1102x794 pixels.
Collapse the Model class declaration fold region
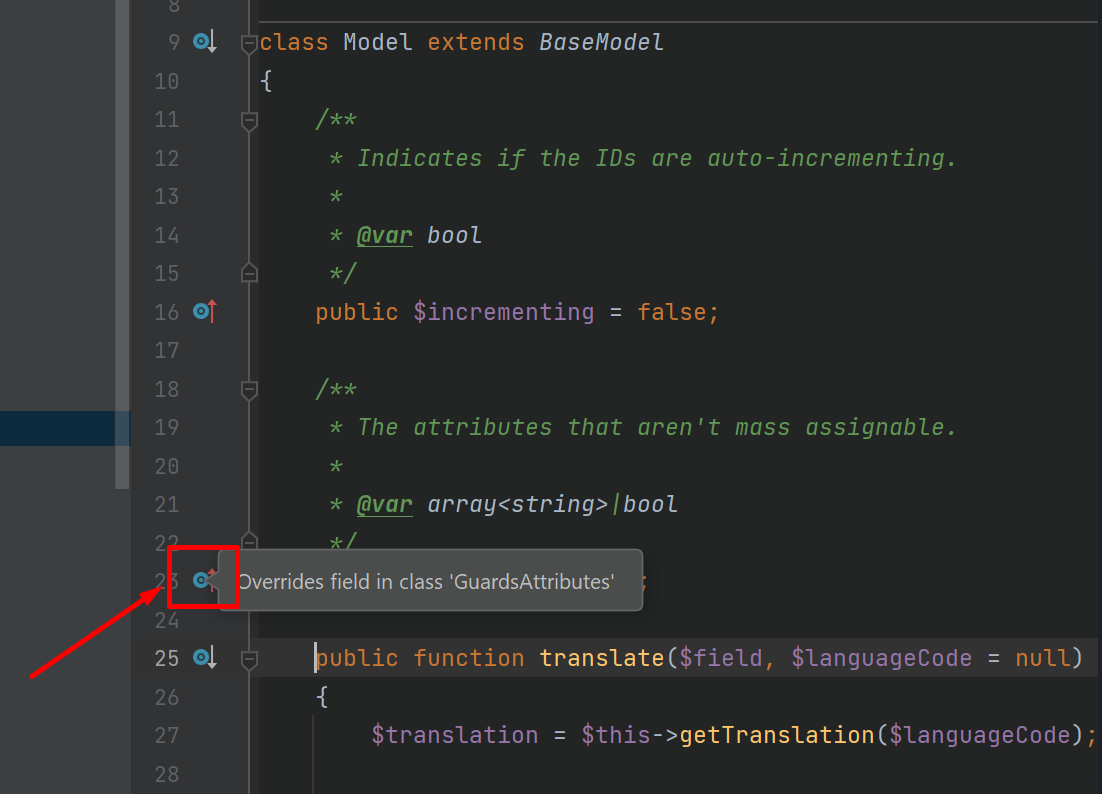pos(248,41)
